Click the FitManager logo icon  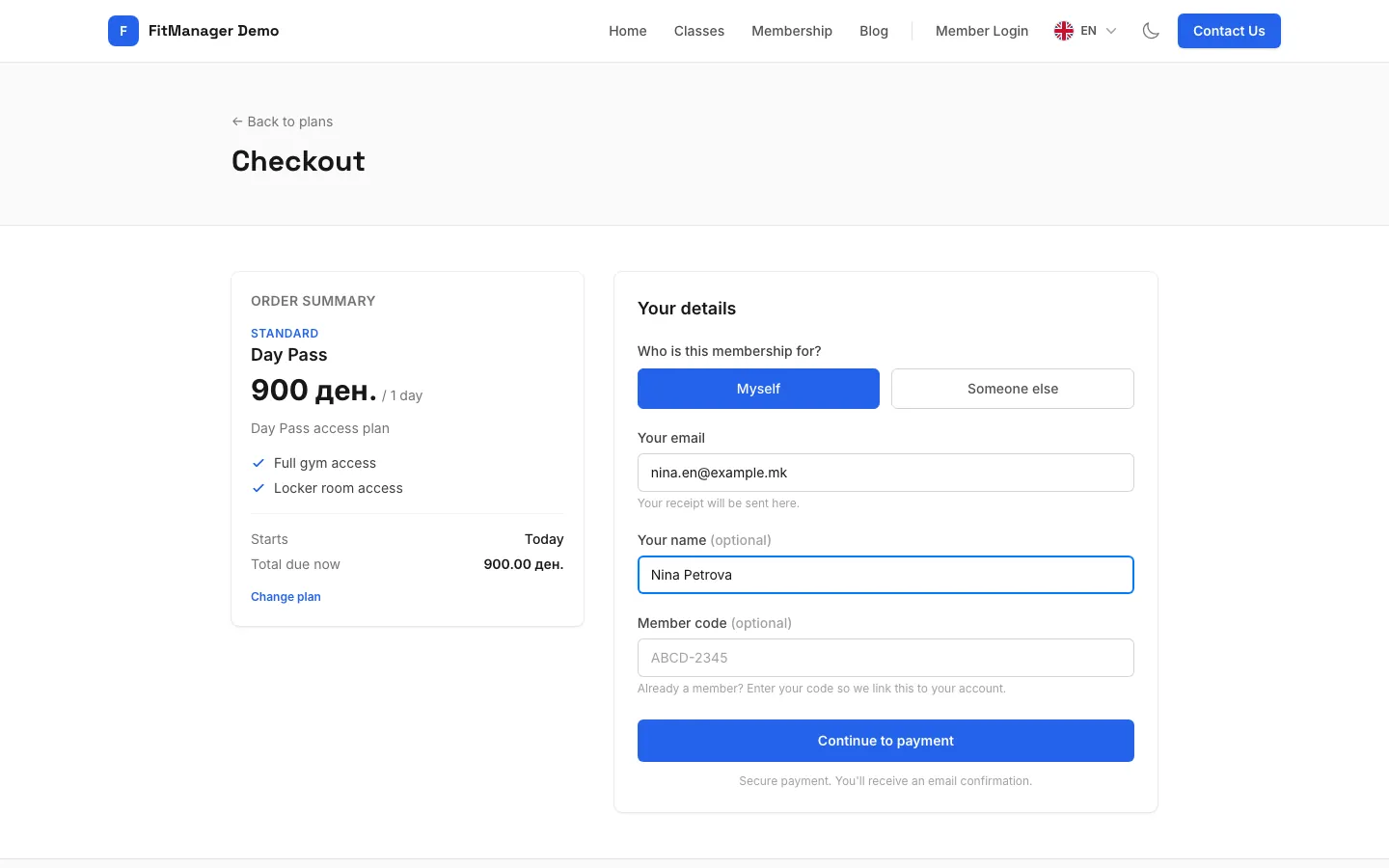click(123, 31)
